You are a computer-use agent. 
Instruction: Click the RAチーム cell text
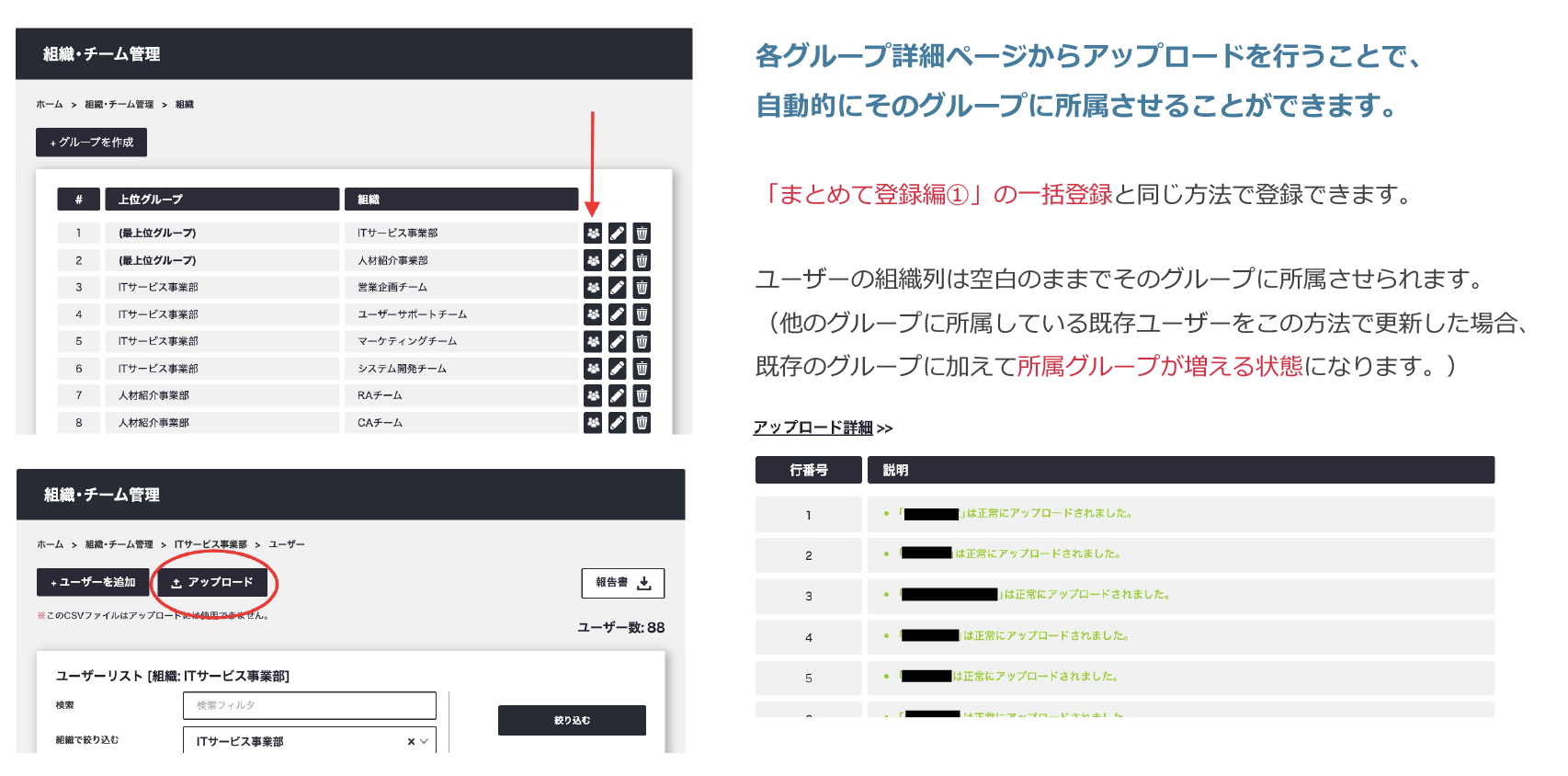pyautogui.click(x=380, y=395)
